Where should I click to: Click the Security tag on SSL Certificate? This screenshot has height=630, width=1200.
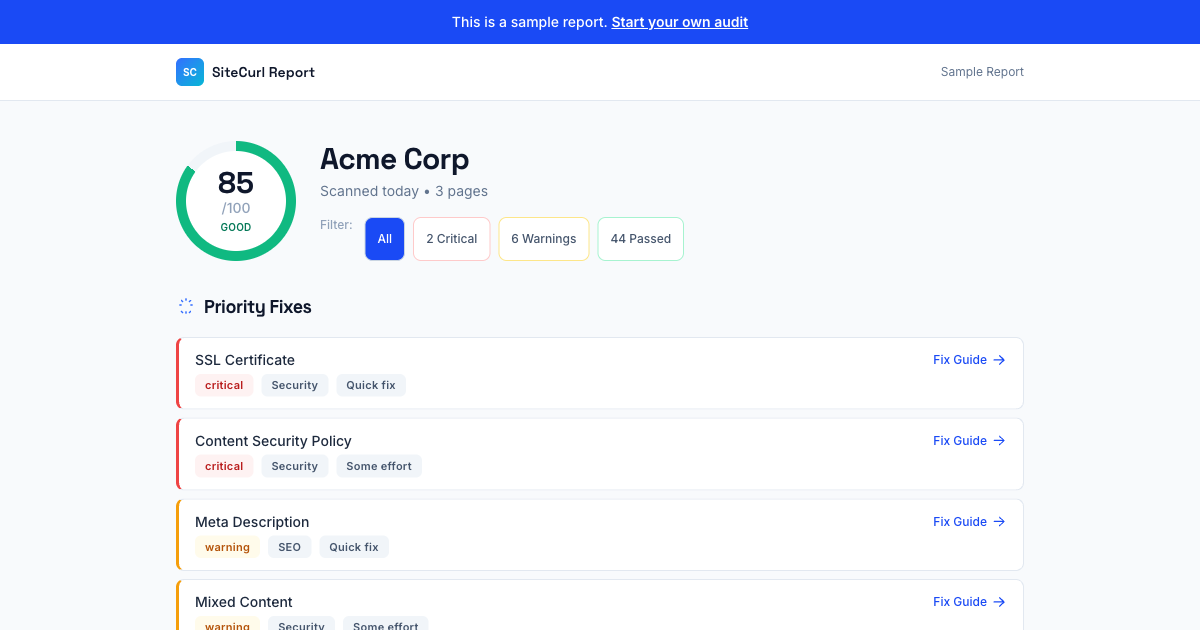click(x=295, y=385)
